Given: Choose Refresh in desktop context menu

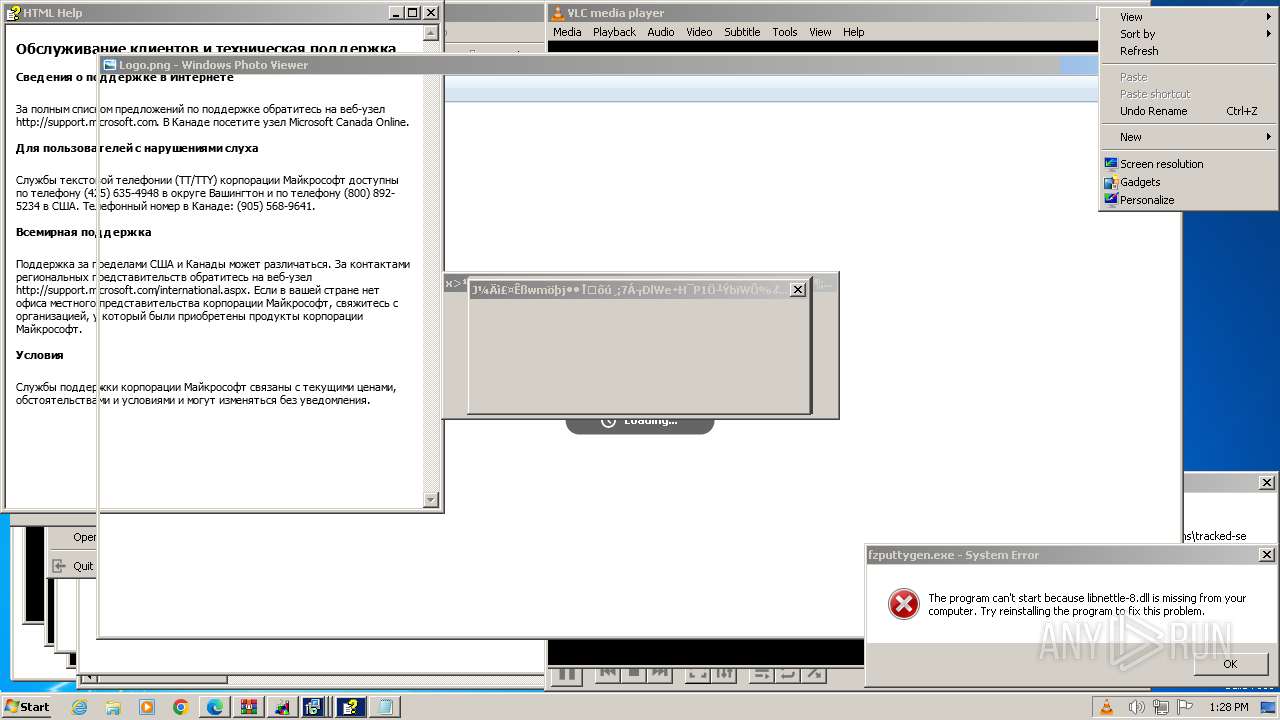Looking at the screenshot, I should tap(1188, 51).
